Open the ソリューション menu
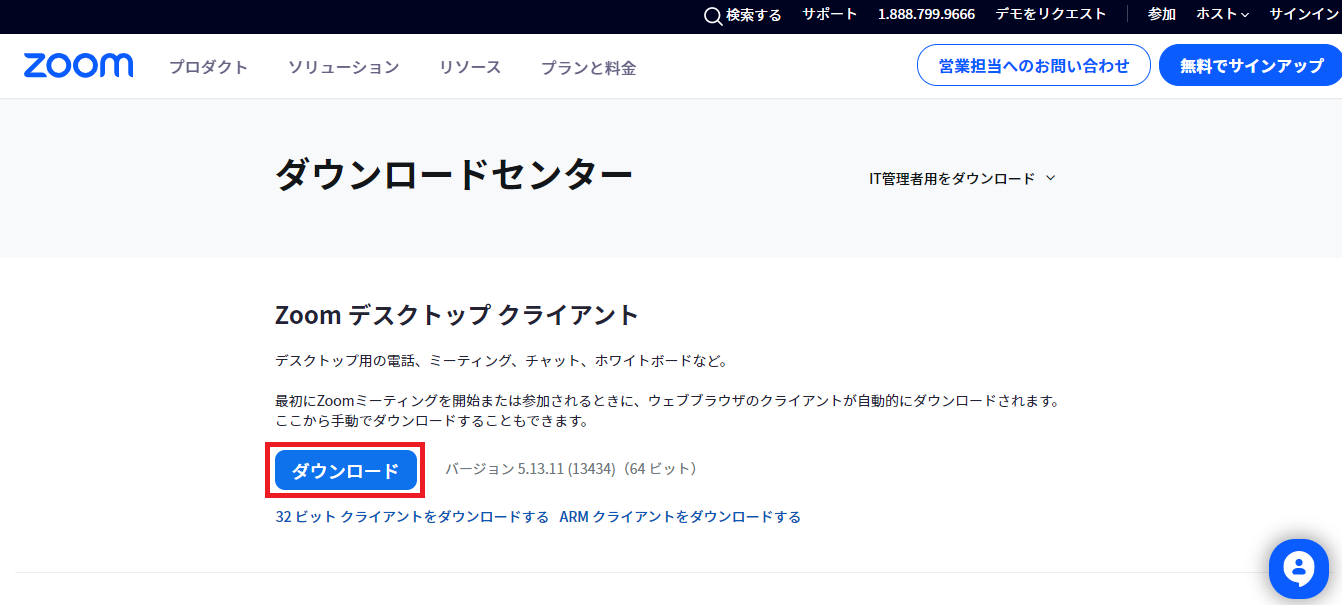This screenshot has width=1342, height=605. (343, 67)
